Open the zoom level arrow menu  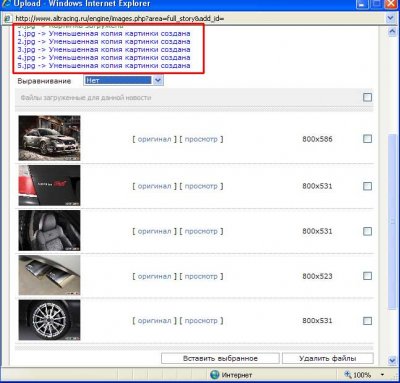tap(382, 375)
